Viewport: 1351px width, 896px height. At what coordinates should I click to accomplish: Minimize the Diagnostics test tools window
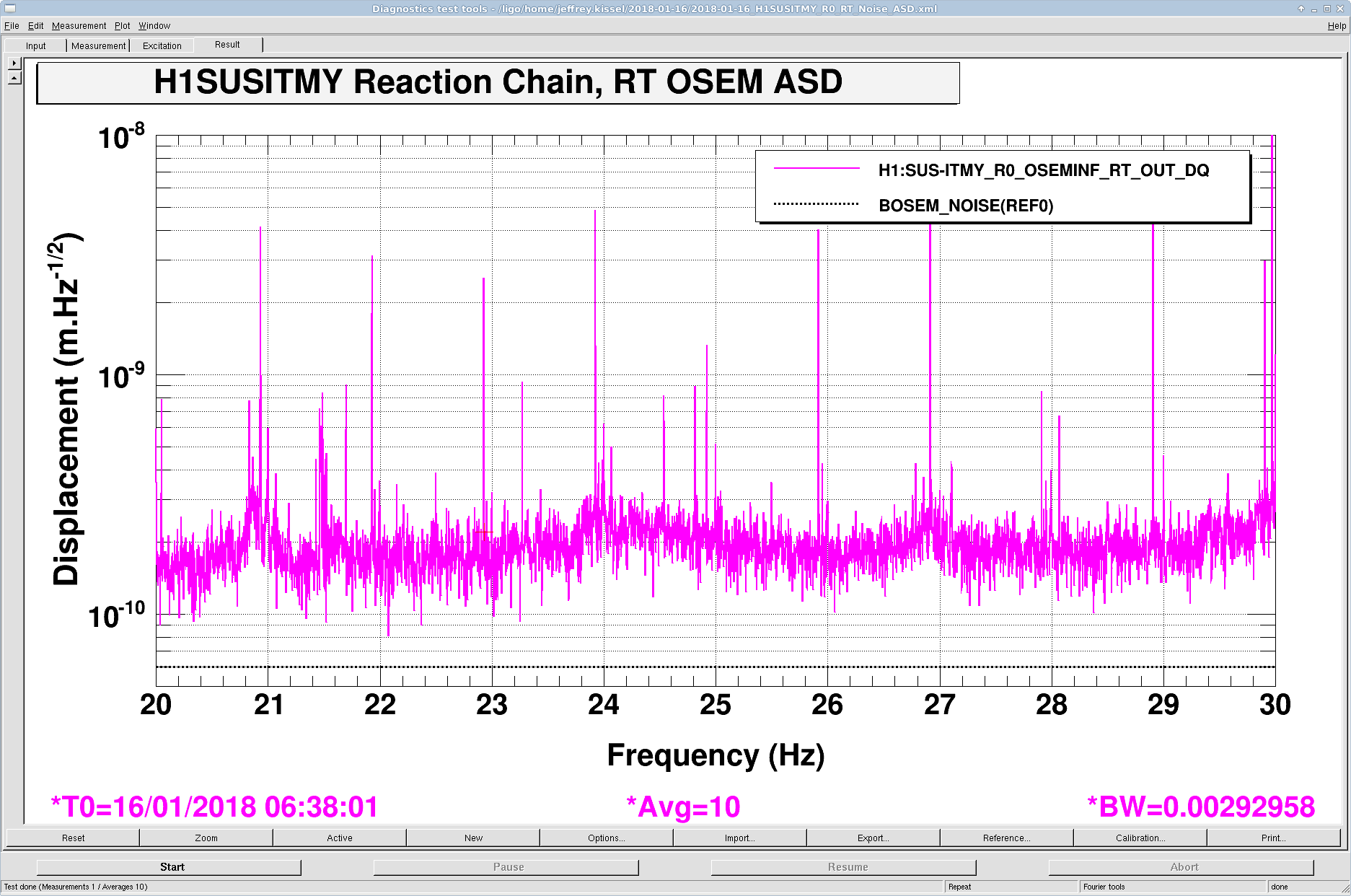(x=1314, y=9)
